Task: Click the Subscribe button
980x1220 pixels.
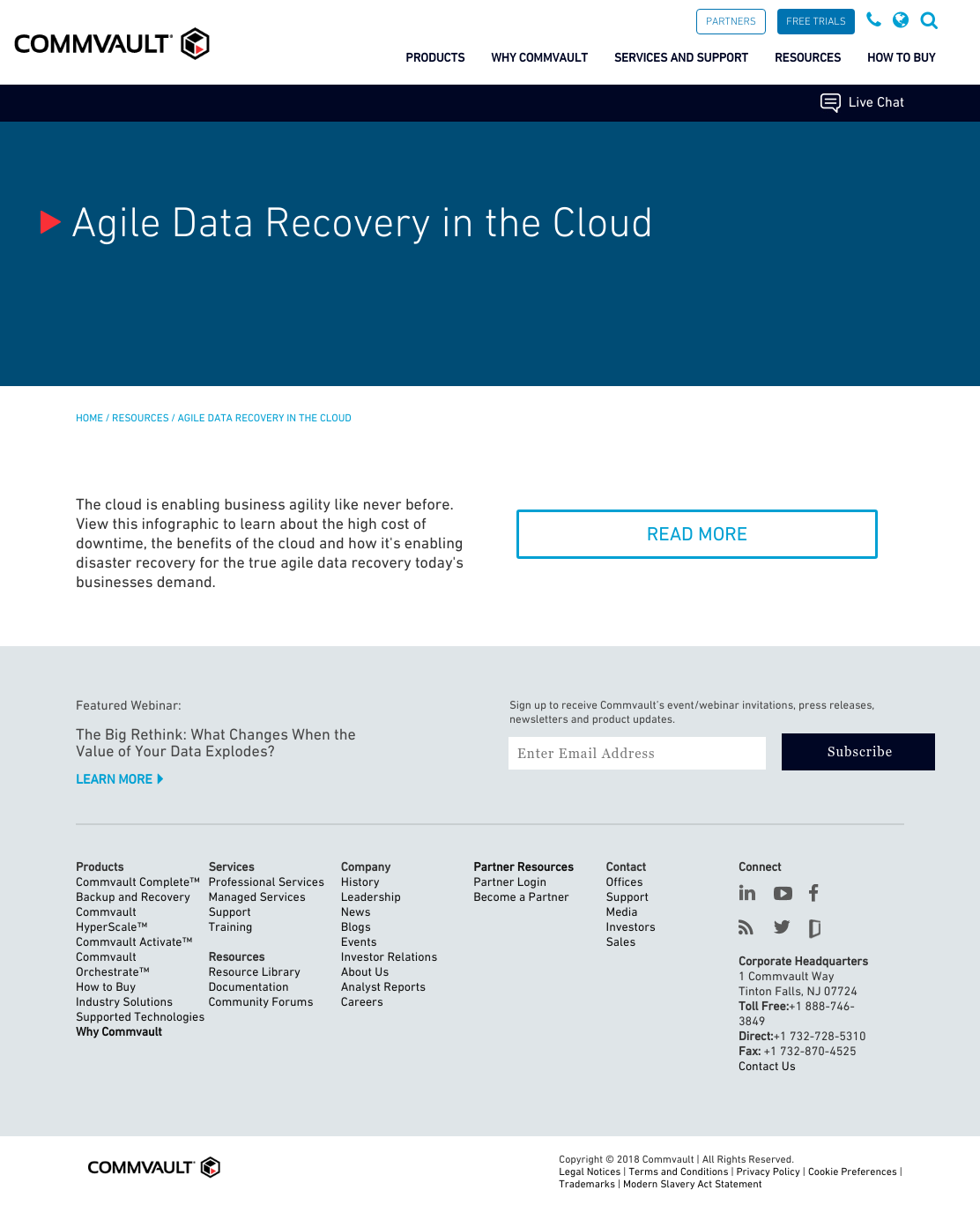Action: point(858,752)
